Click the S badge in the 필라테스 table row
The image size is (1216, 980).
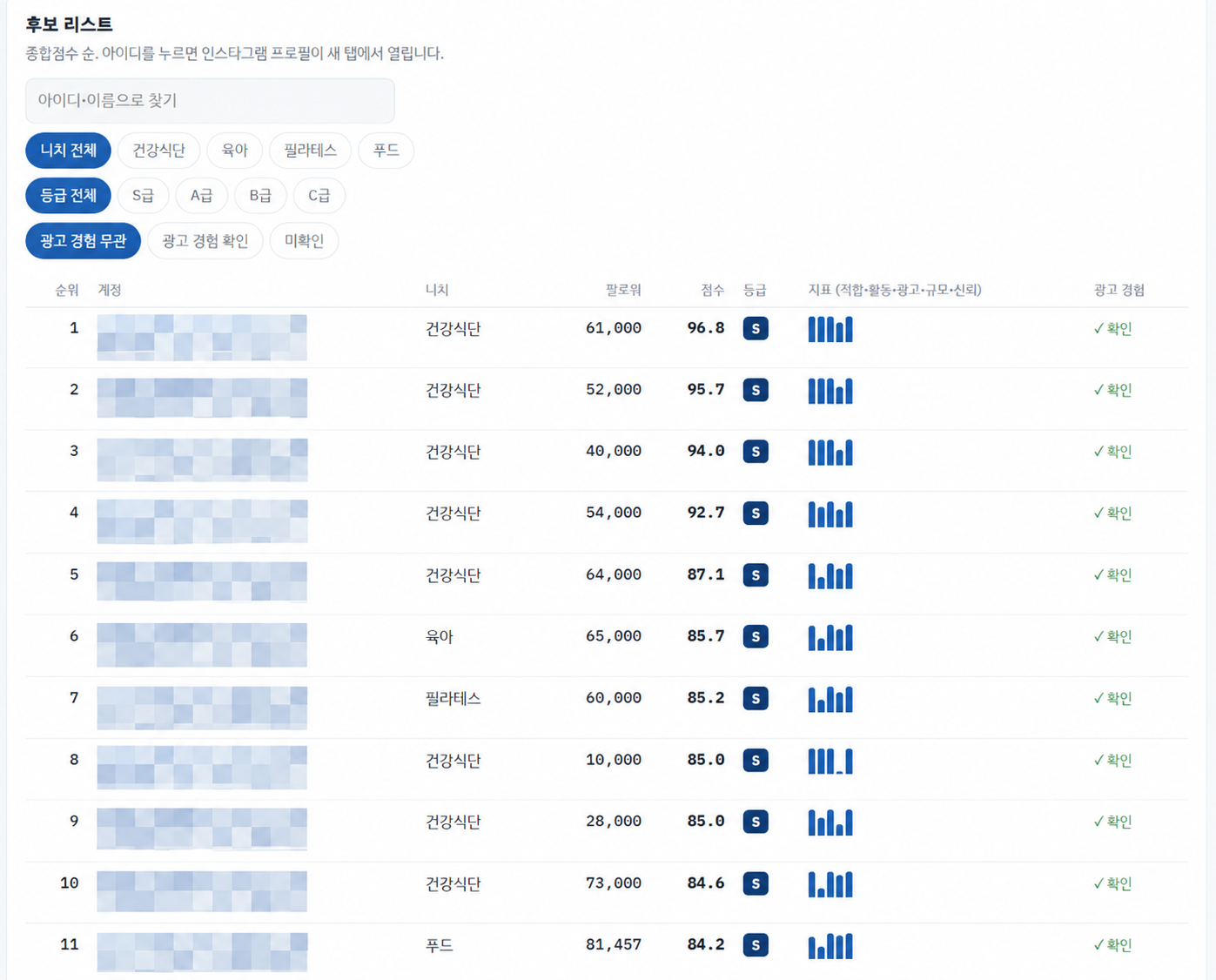[x=756, y=699]
